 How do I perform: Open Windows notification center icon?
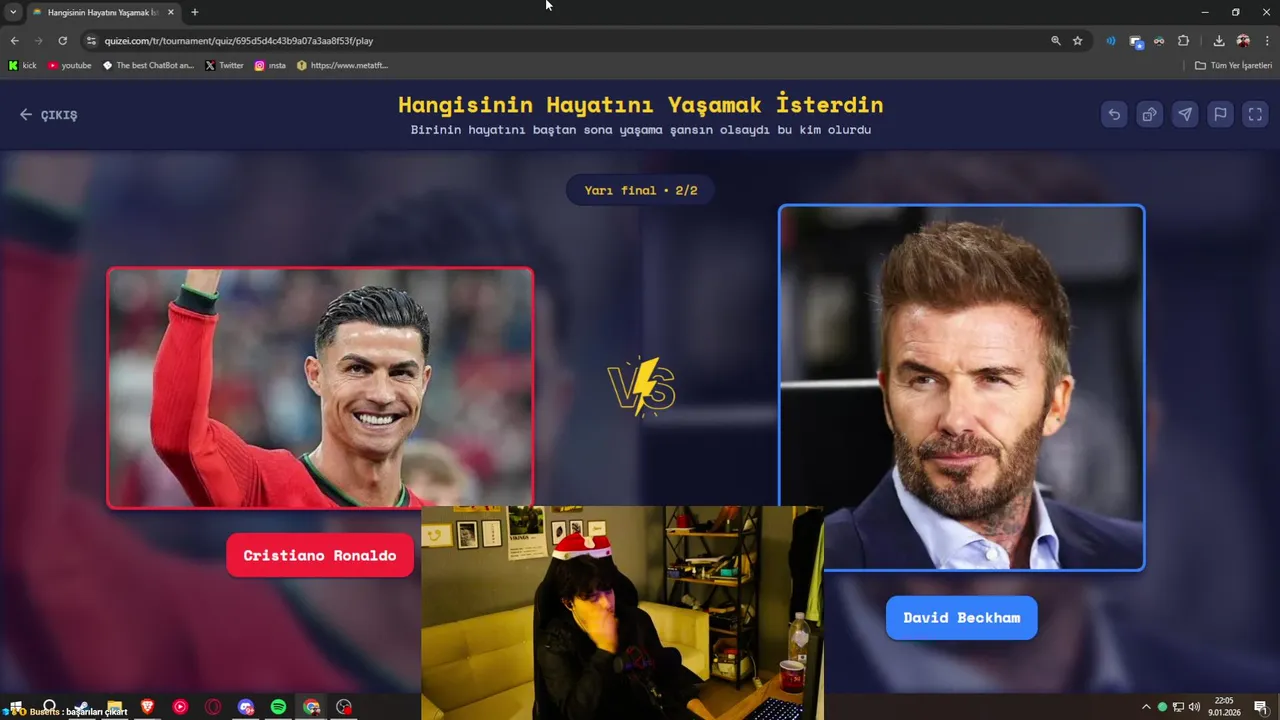1261,707
